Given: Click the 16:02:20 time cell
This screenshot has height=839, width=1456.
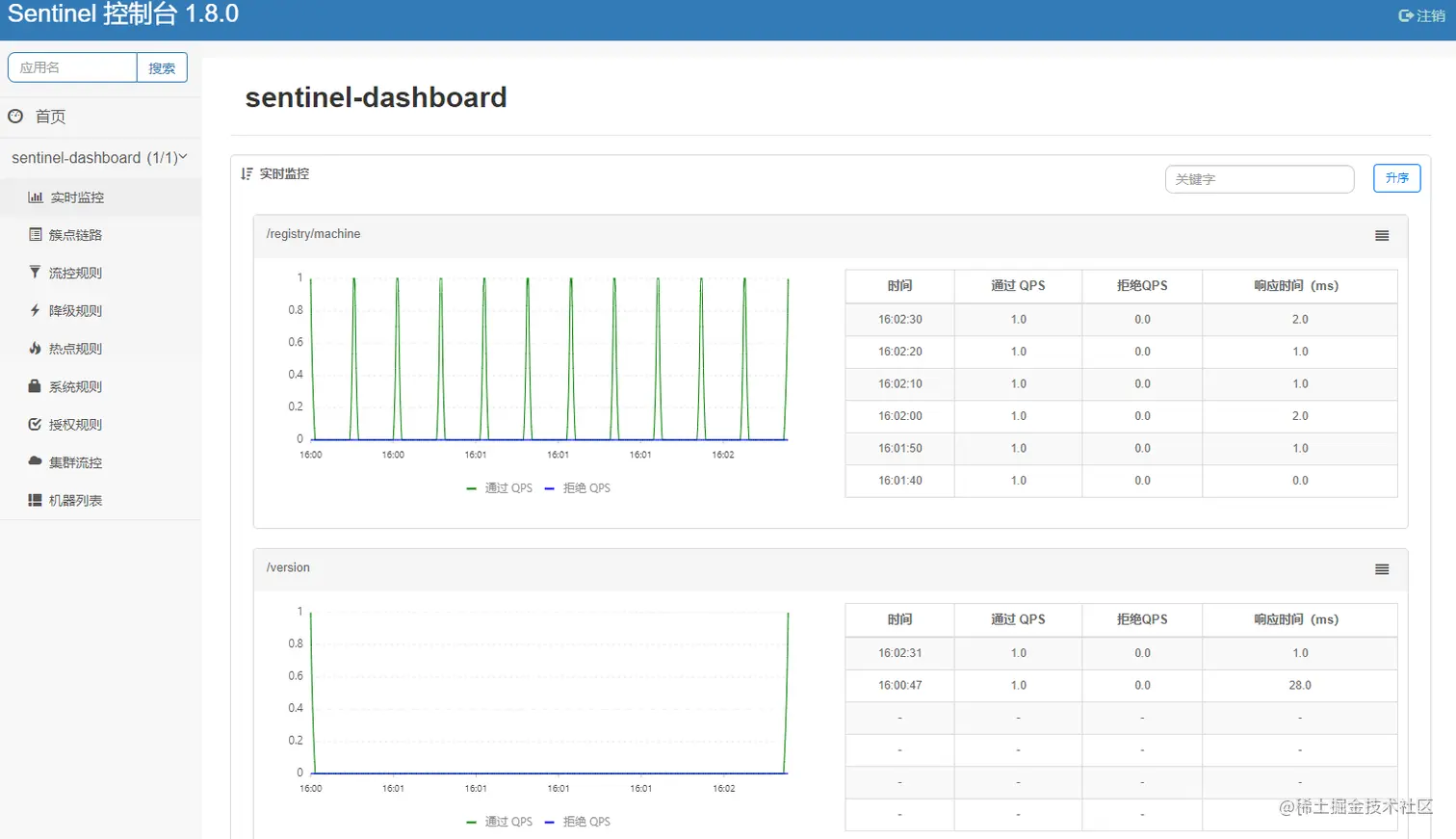Looking at the screenshot, I should 899,352.
